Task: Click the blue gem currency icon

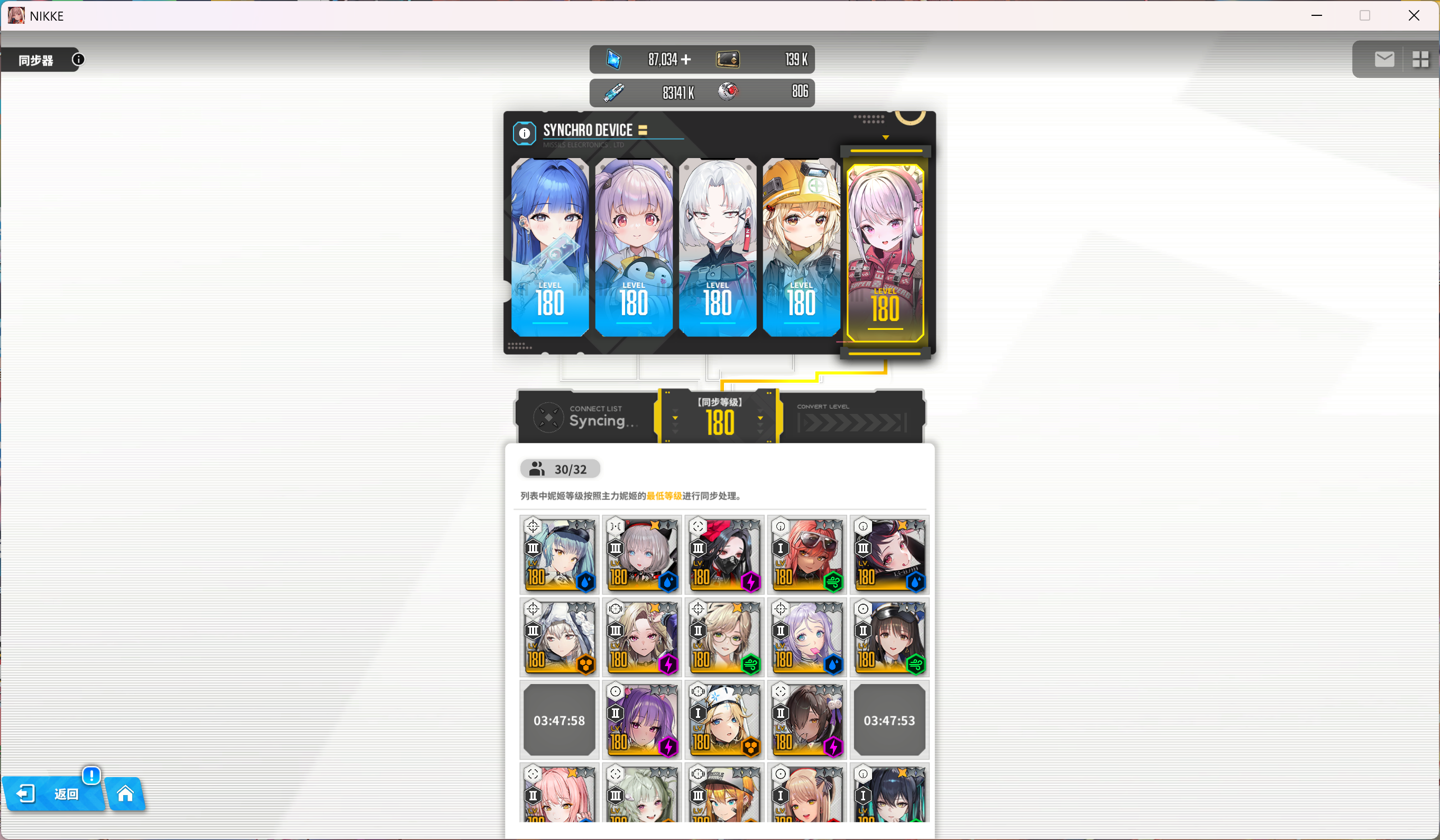Action: tap(614, 59)
